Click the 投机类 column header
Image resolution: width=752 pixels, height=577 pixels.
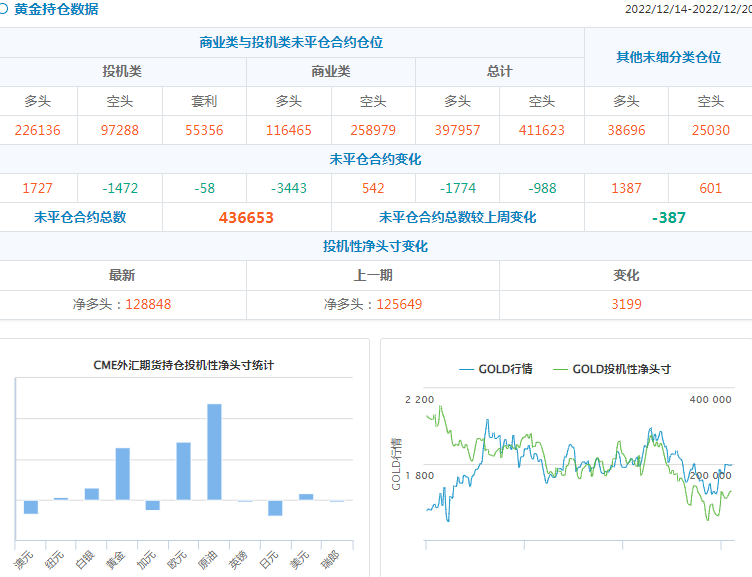pos(122,72)
